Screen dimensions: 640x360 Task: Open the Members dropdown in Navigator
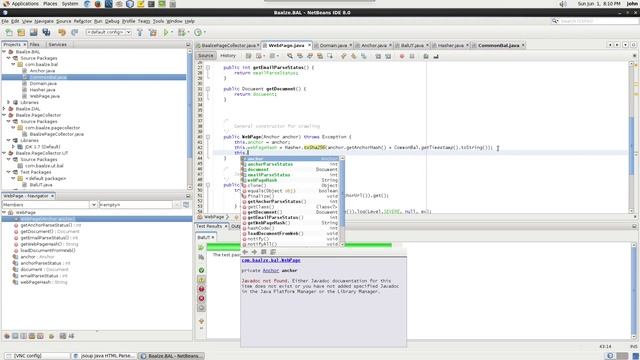[93, 204]
